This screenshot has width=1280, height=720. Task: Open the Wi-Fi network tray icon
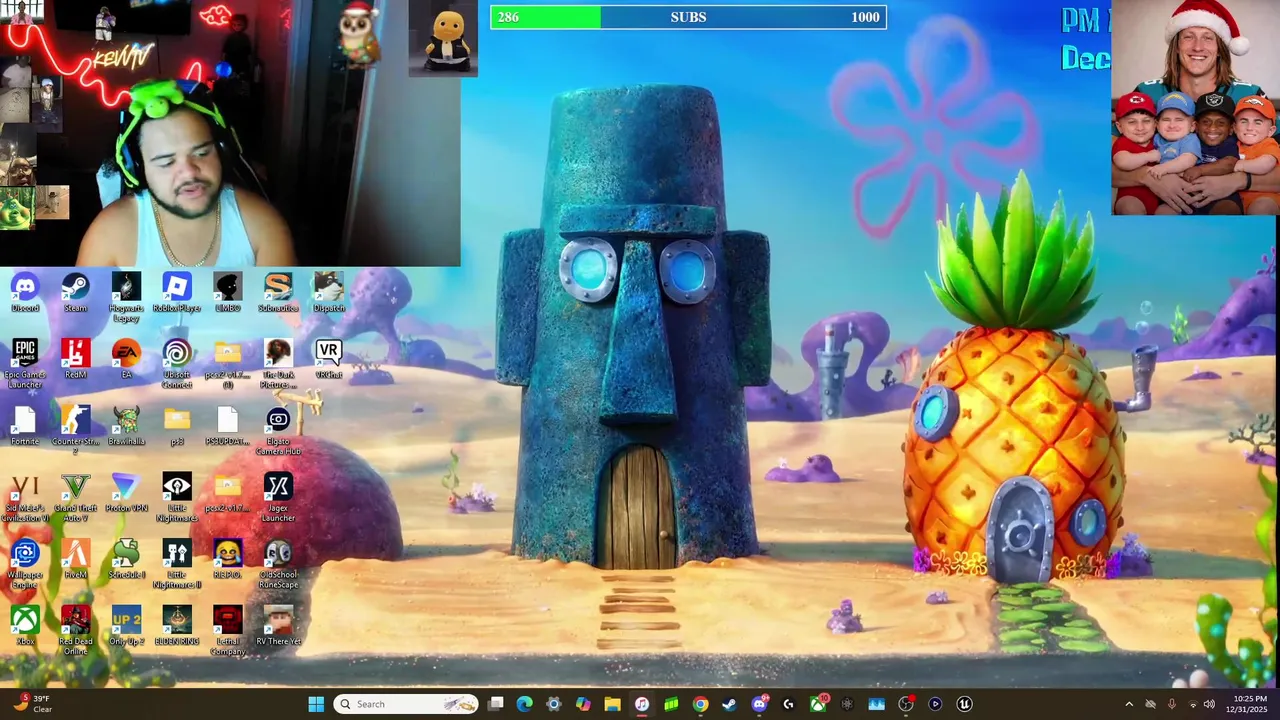[x=1193, y=704]
